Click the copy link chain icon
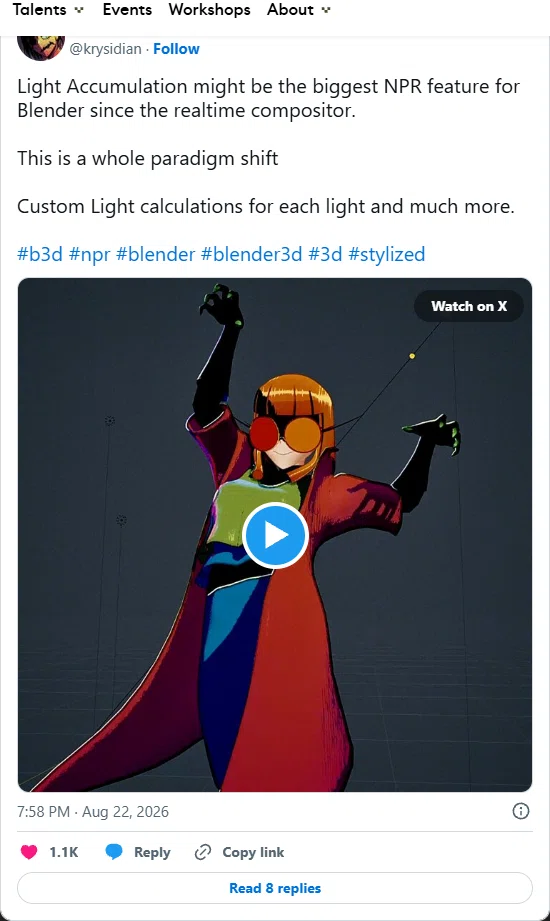 pos(203,852)
